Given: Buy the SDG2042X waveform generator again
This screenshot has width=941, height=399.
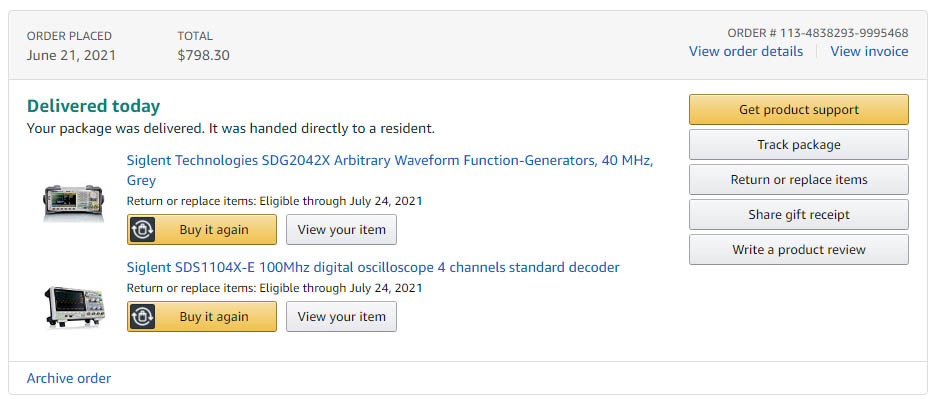Looking at the screenshot, I should point(202,229).
